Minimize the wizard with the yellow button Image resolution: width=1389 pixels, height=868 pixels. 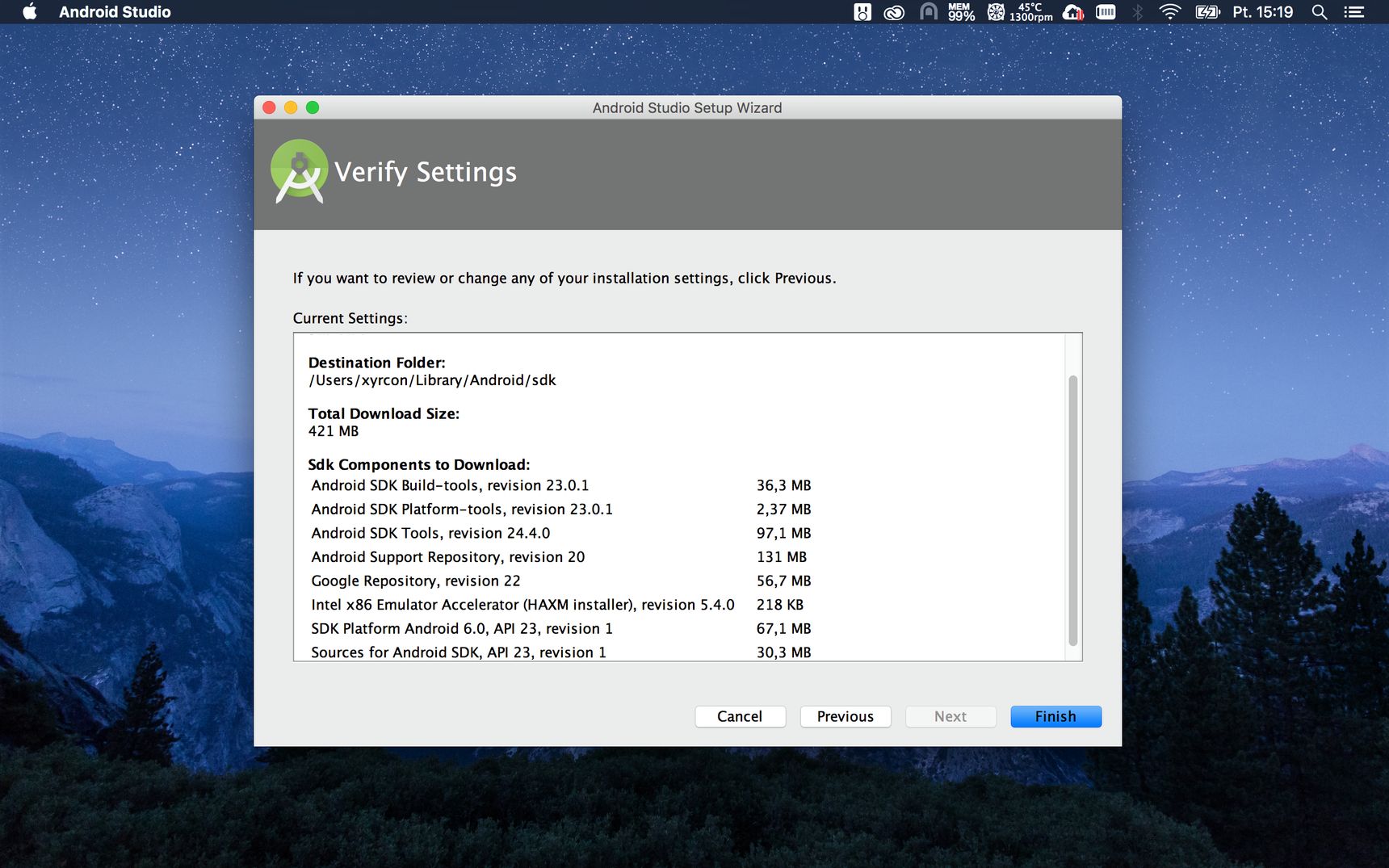coord(291,107)
